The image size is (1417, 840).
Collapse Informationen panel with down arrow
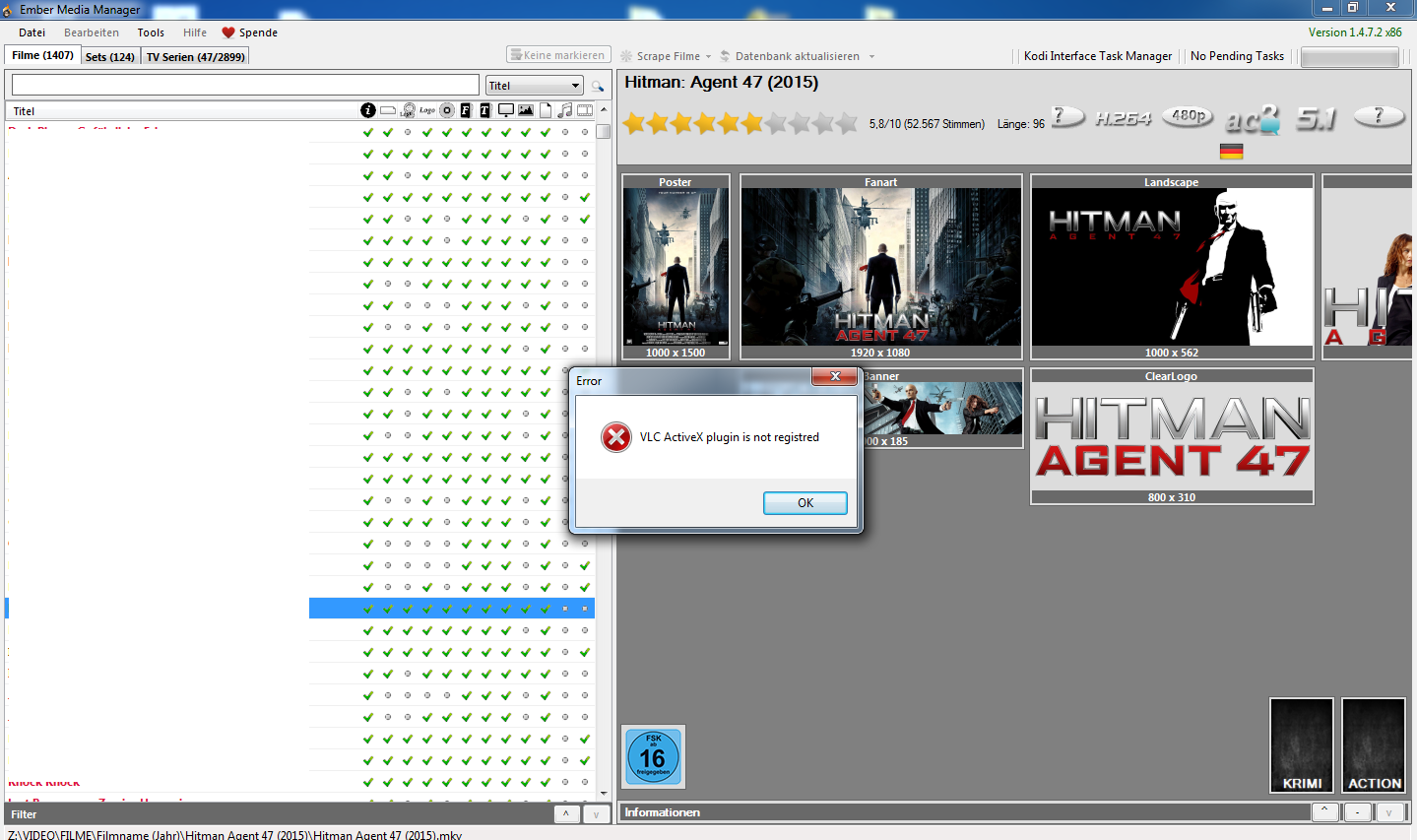[1389, 811]
